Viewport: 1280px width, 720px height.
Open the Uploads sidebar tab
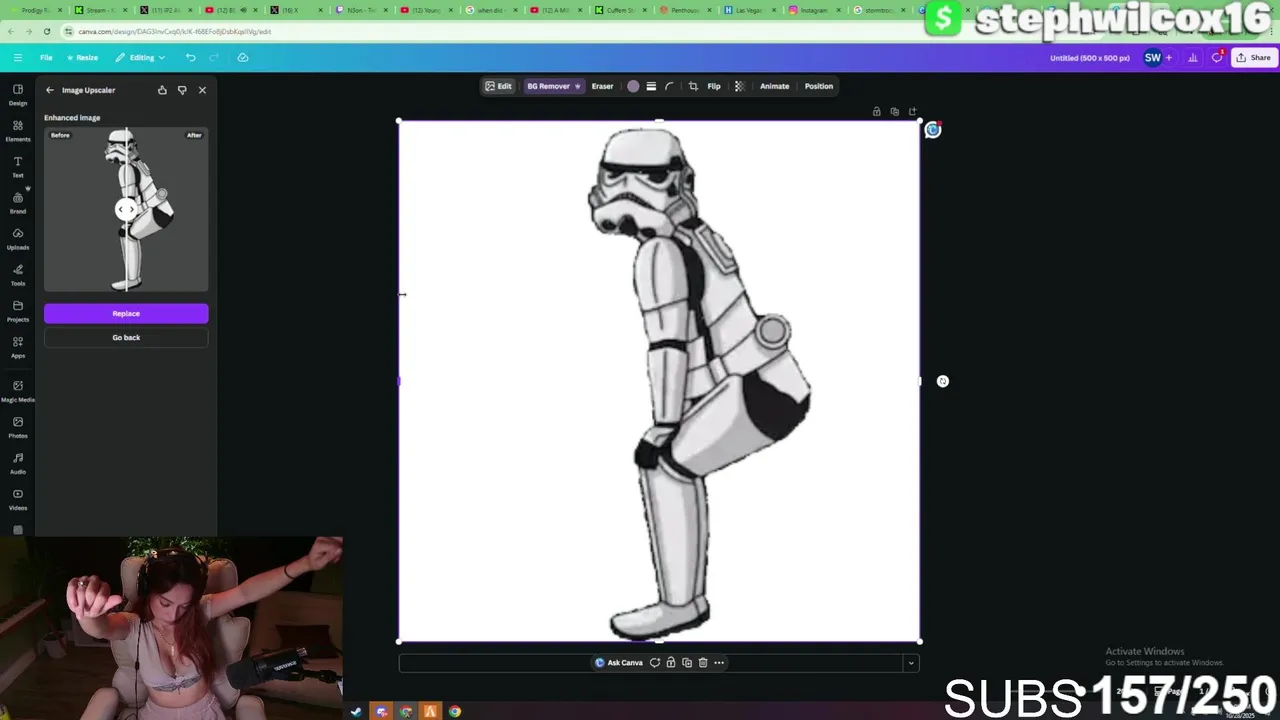point(18,239)
